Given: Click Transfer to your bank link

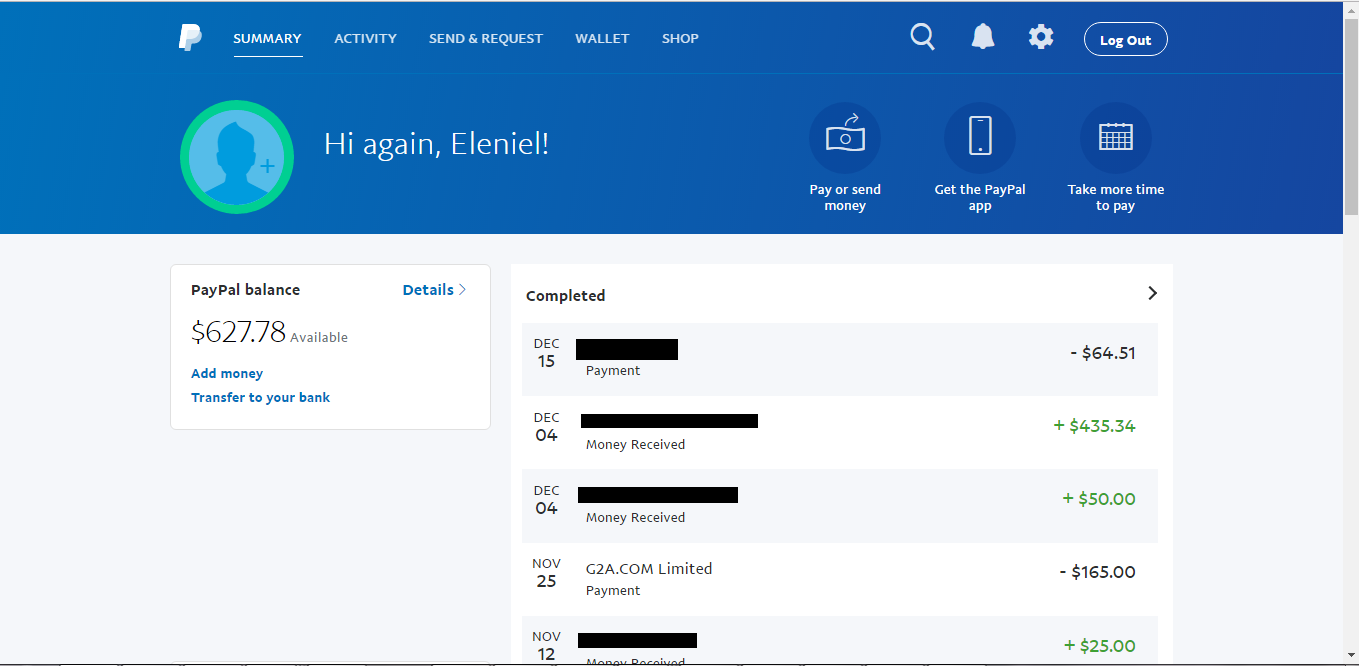Looking at the screenshot, I should [x=260, y=397].
